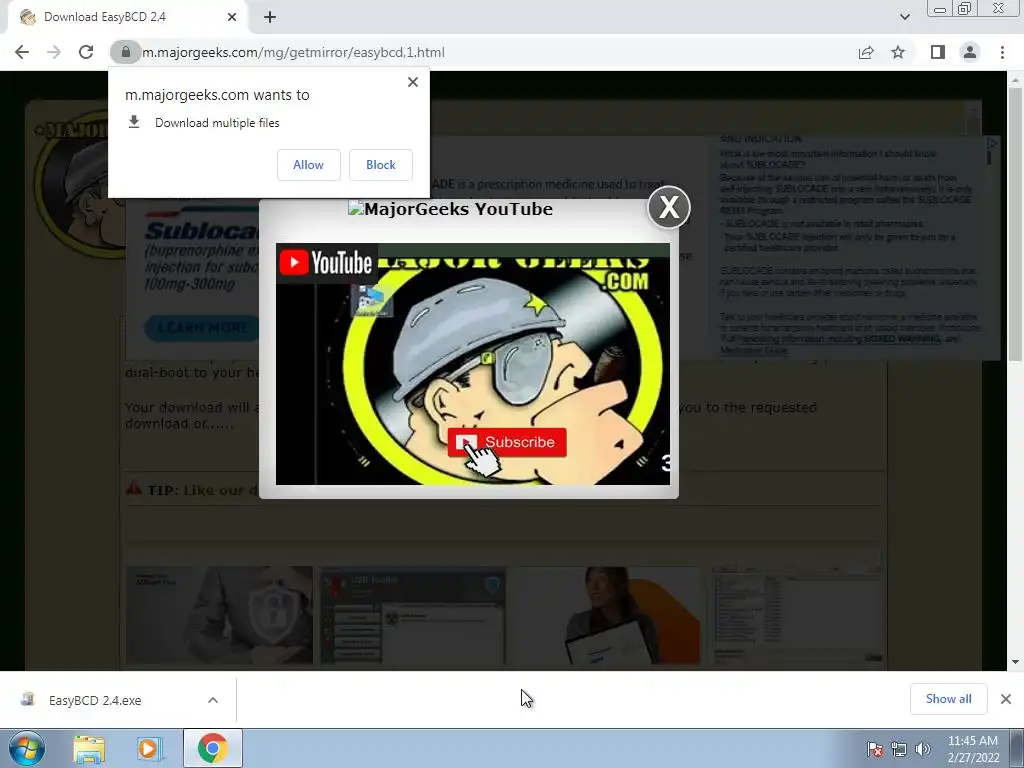Click the YouTube logo in the popup
Image resolution: width=1024 pixels, height=768 pixels.
pyautogui.click(x=326, y=263)
